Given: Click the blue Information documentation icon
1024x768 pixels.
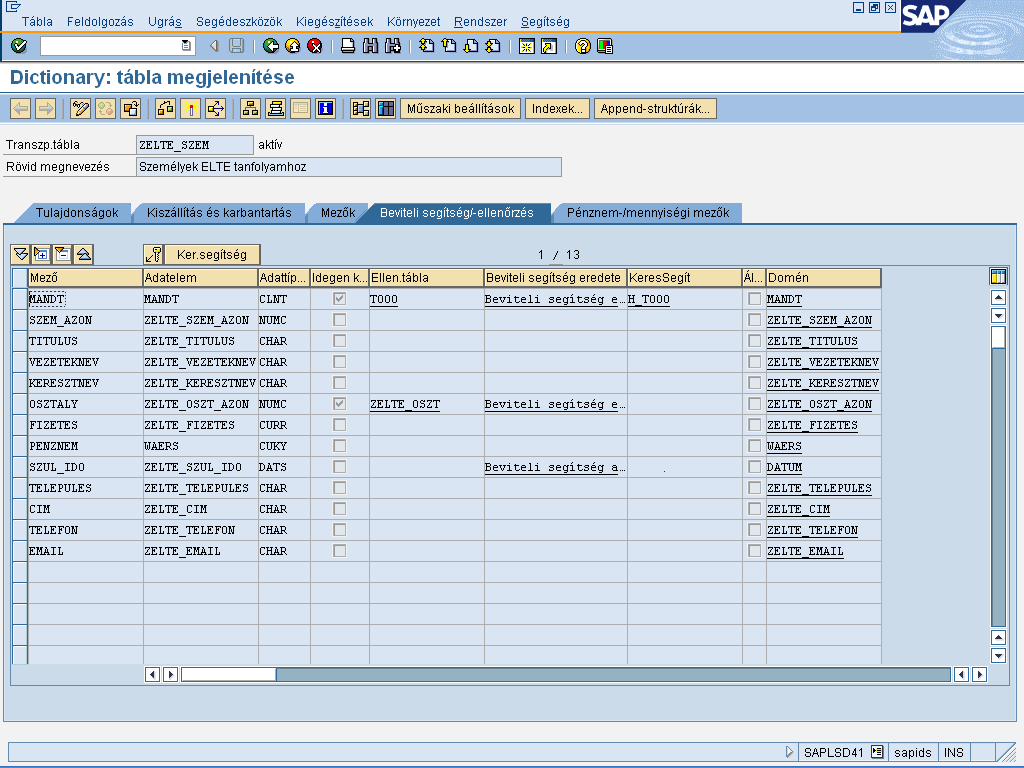Looking at the screenshot, I should 325,108.
